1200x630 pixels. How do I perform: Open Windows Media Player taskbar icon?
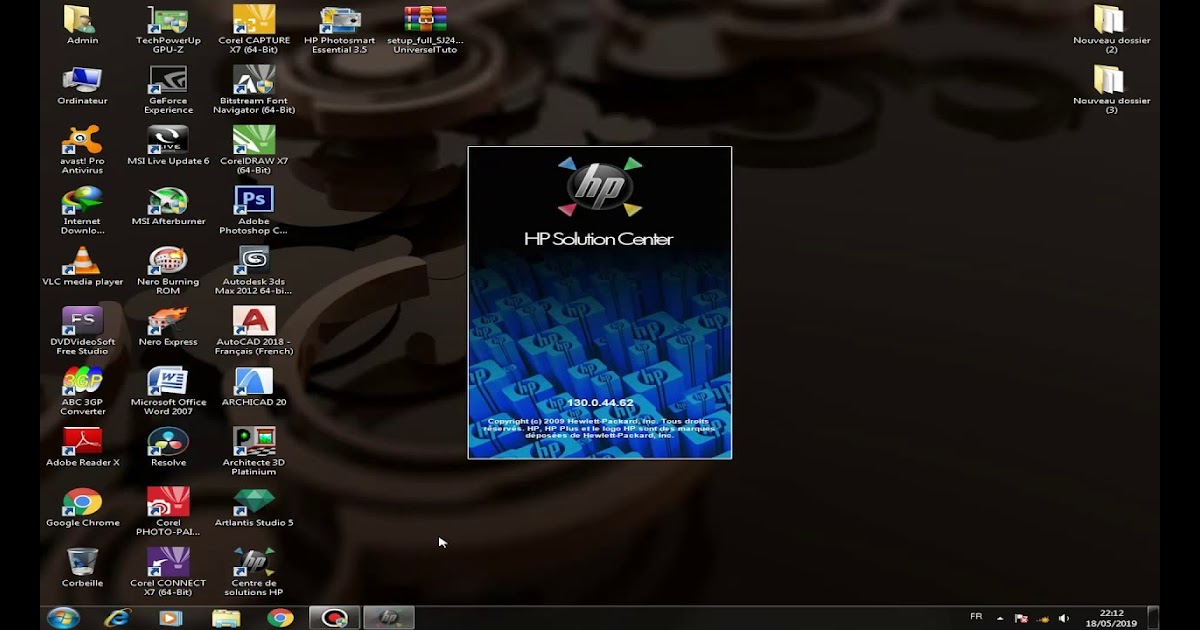tap(171, 618)
